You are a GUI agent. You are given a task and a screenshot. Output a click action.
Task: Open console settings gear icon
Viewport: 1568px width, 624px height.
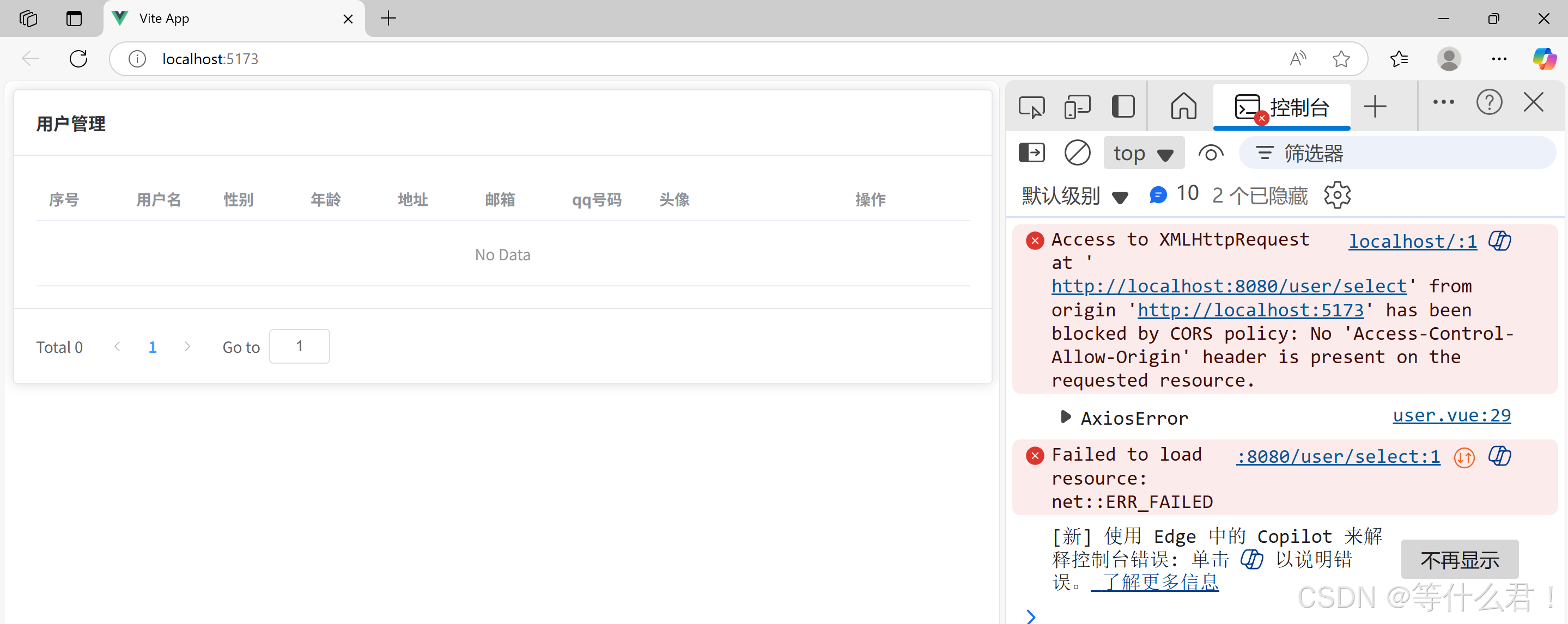point(1336,195)
